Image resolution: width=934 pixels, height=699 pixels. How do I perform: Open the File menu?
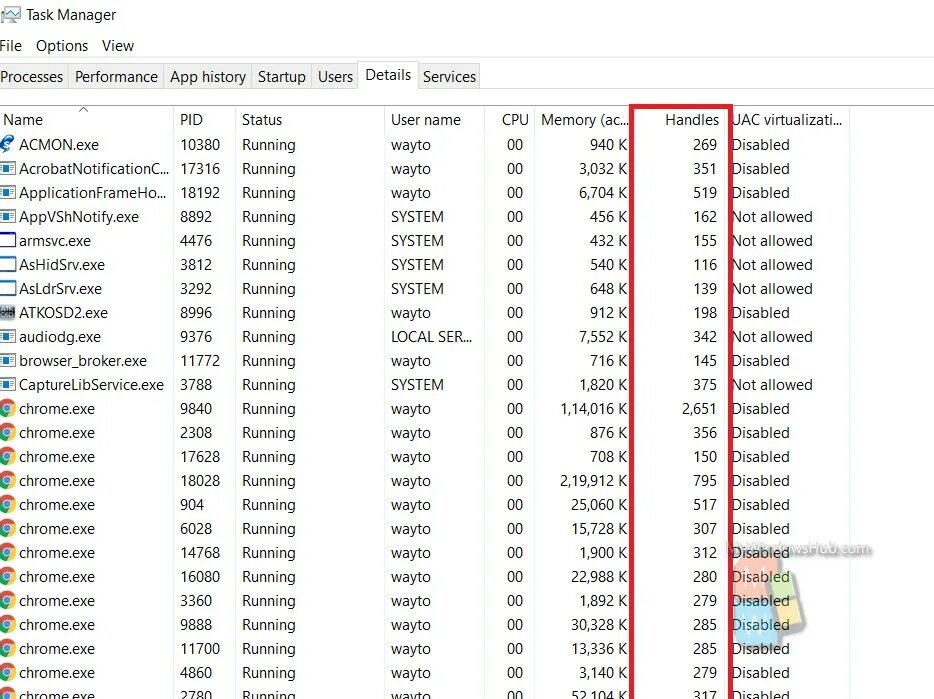pos(11,46)
